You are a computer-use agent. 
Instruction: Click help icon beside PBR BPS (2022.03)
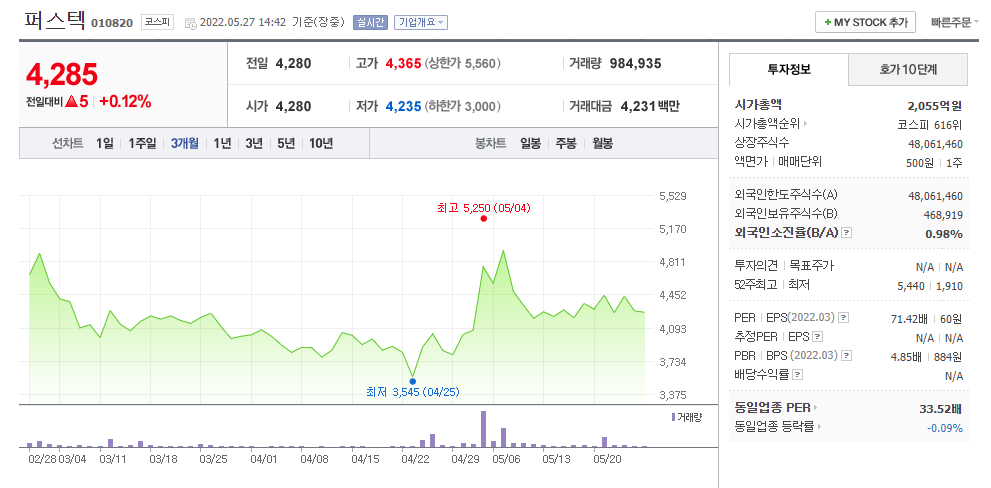(x=847, y=356)
